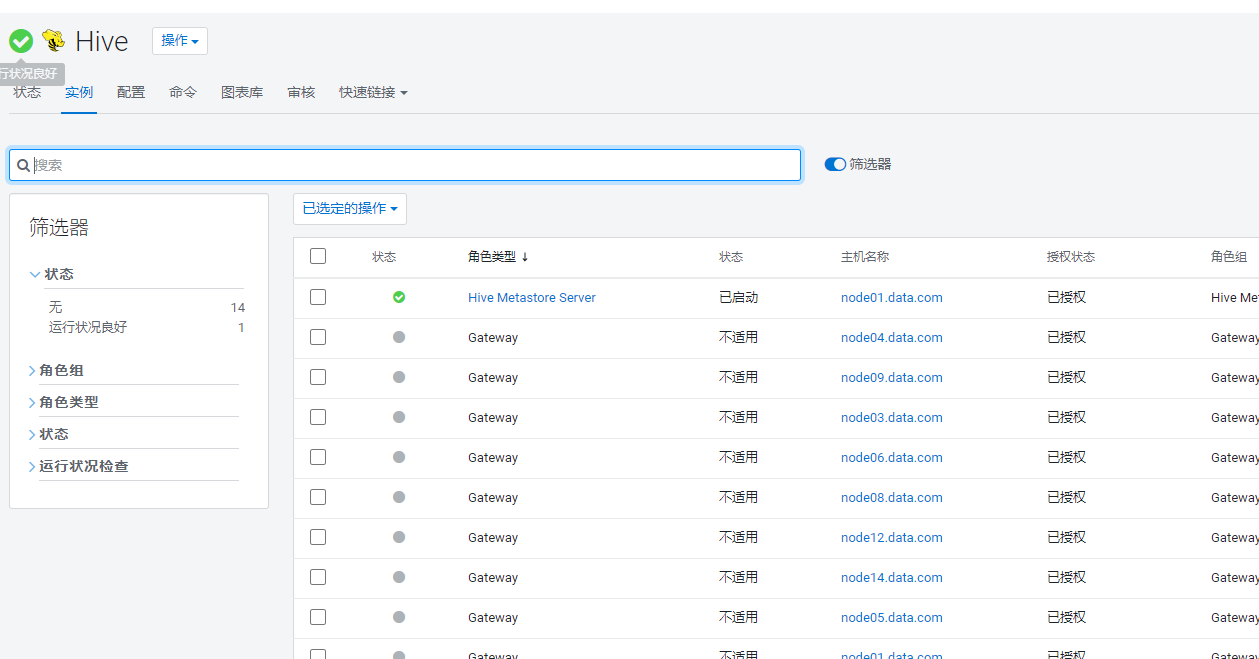
Task: Click the Hive bee logo icon
Action: (x=53, y=41)
